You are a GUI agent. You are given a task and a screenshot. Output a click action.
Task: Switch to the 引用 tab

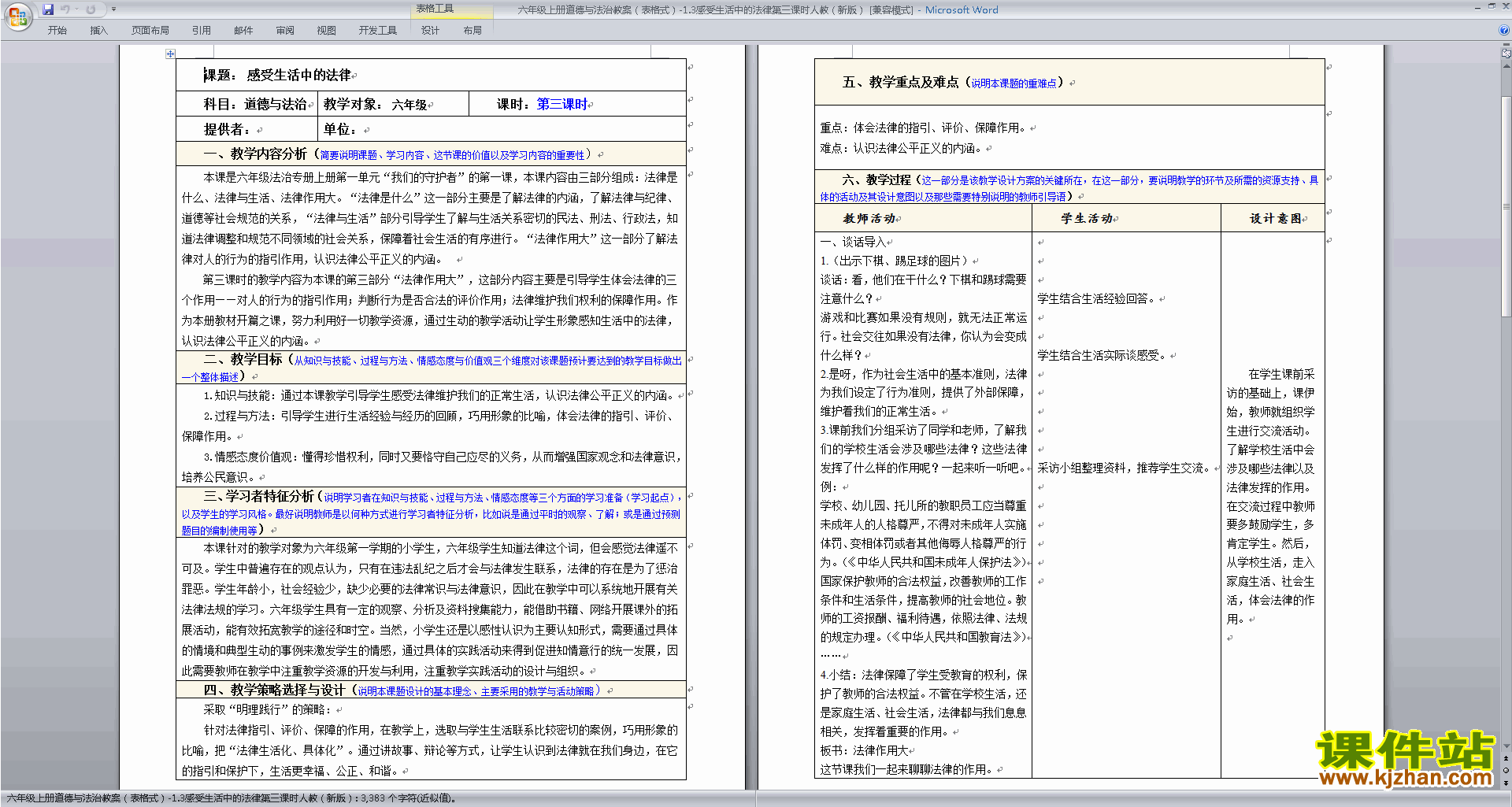[x=201, y=30]
